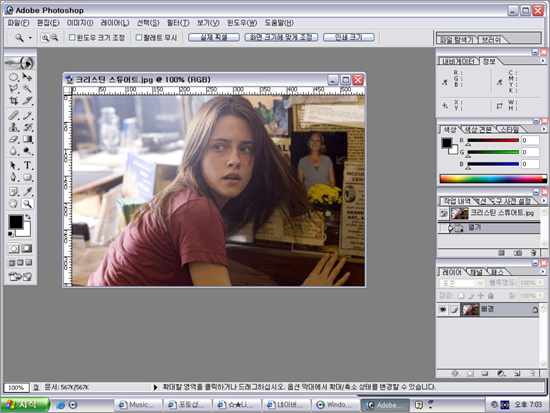550x413 pixels.
Task: Select the Polygonal Lasso tool
Action: 13,88
